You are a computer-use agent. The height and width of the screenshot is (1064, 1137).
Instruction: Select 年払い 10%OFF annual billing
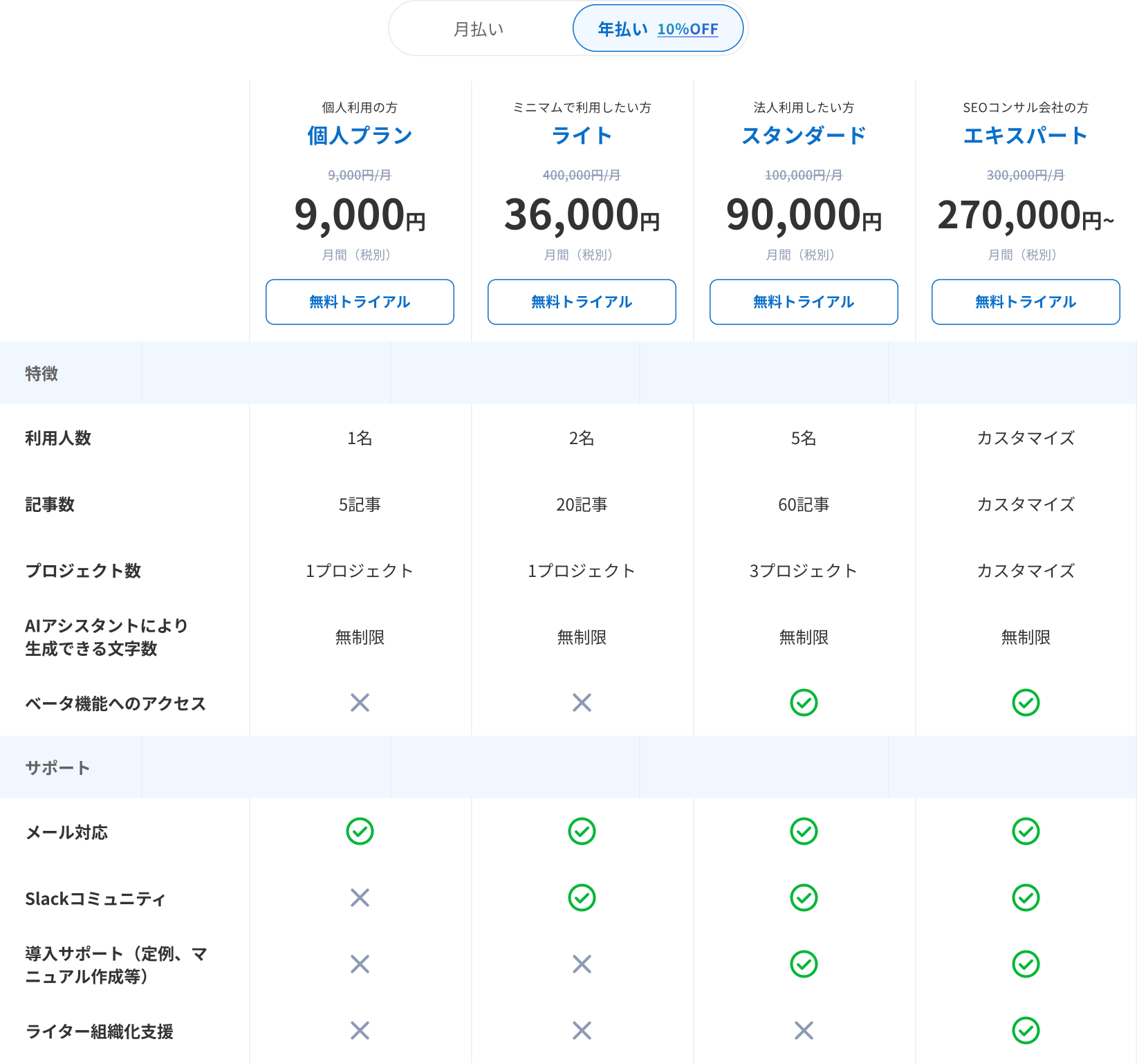658,28
